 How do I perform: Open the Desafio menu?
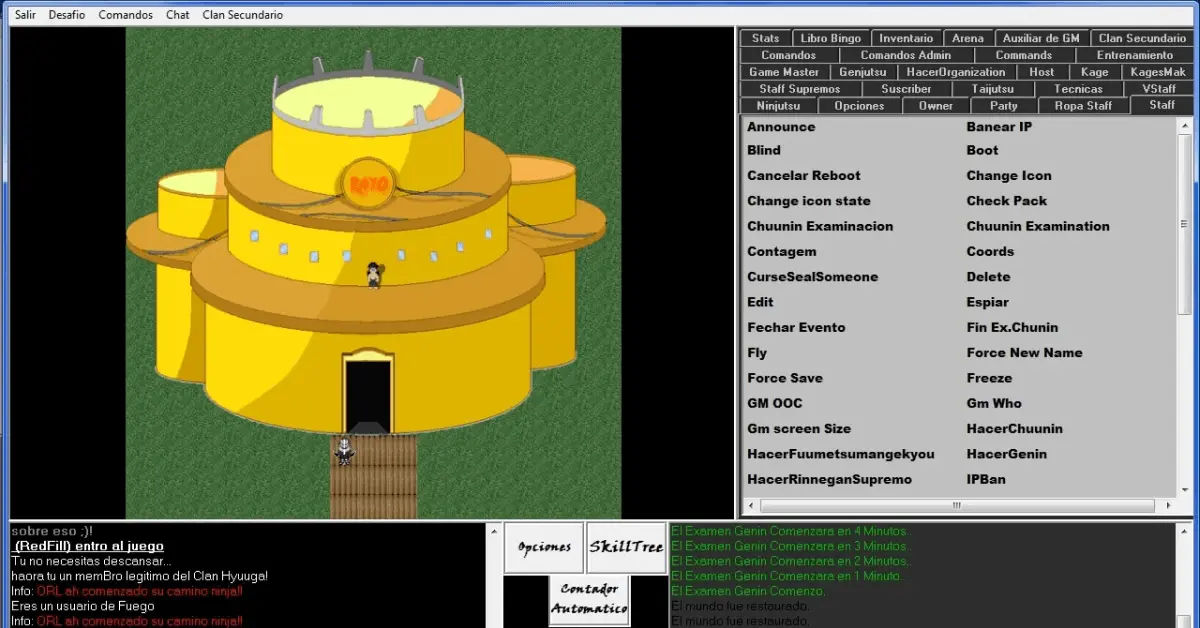click(x=67, y=15)
